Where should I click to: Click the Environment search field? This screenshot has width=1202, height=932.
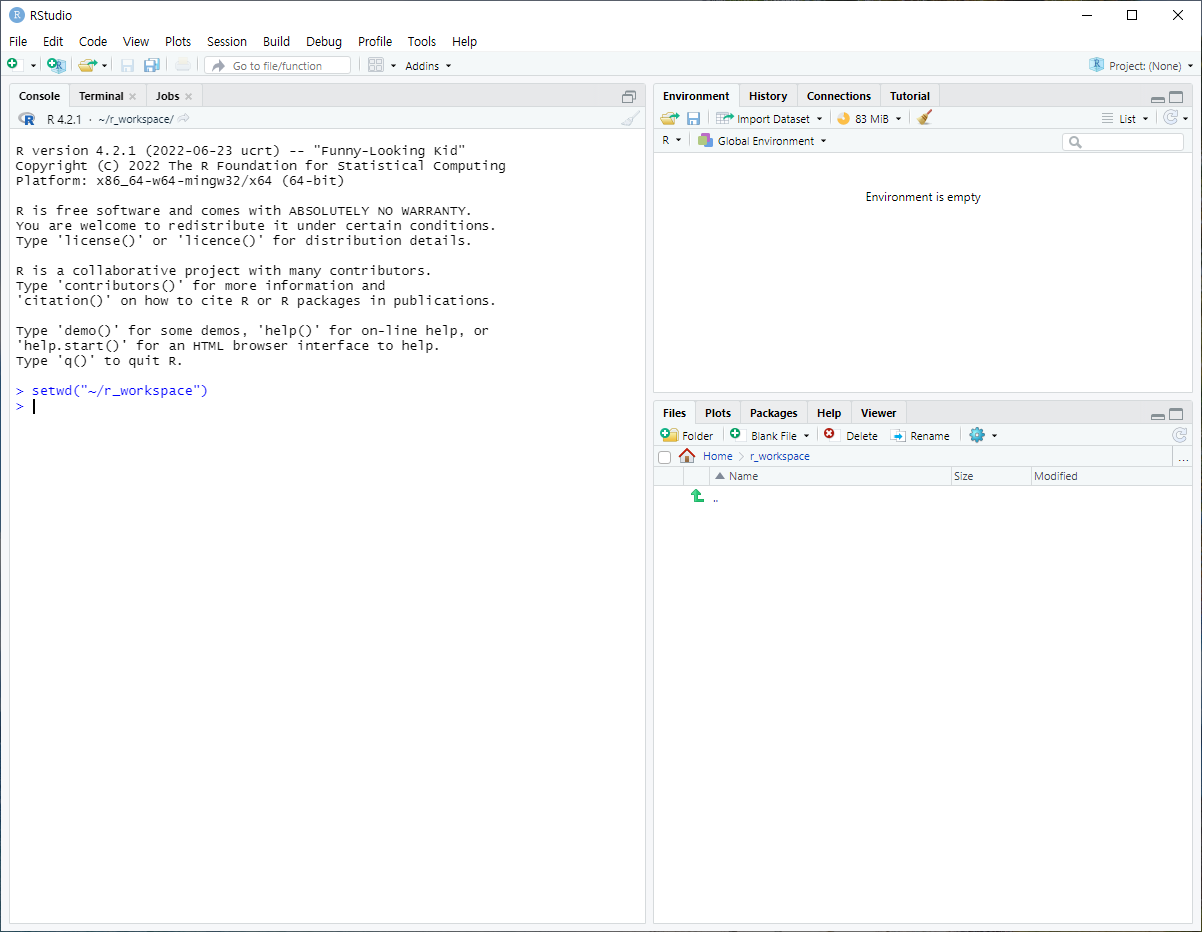coord(1123,142)
